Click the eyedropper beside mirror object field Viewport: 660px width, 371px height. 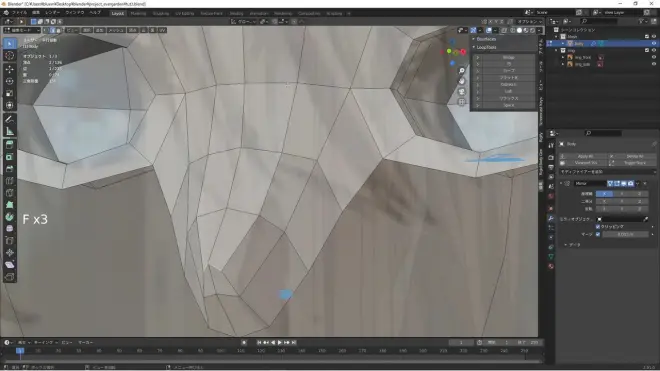(646, 219)
